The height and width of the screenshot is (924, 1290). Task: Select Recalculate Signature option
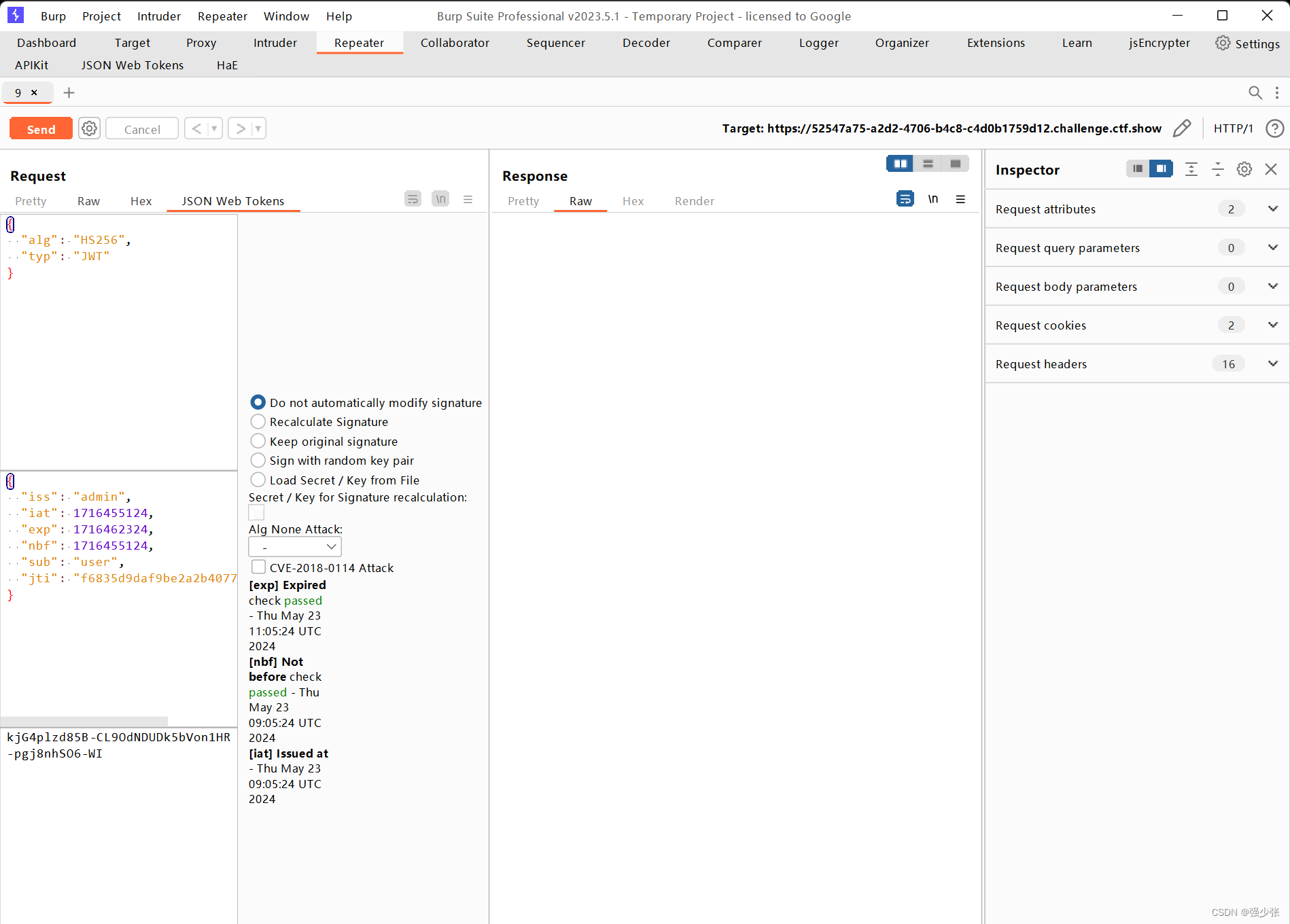[258, 422]
